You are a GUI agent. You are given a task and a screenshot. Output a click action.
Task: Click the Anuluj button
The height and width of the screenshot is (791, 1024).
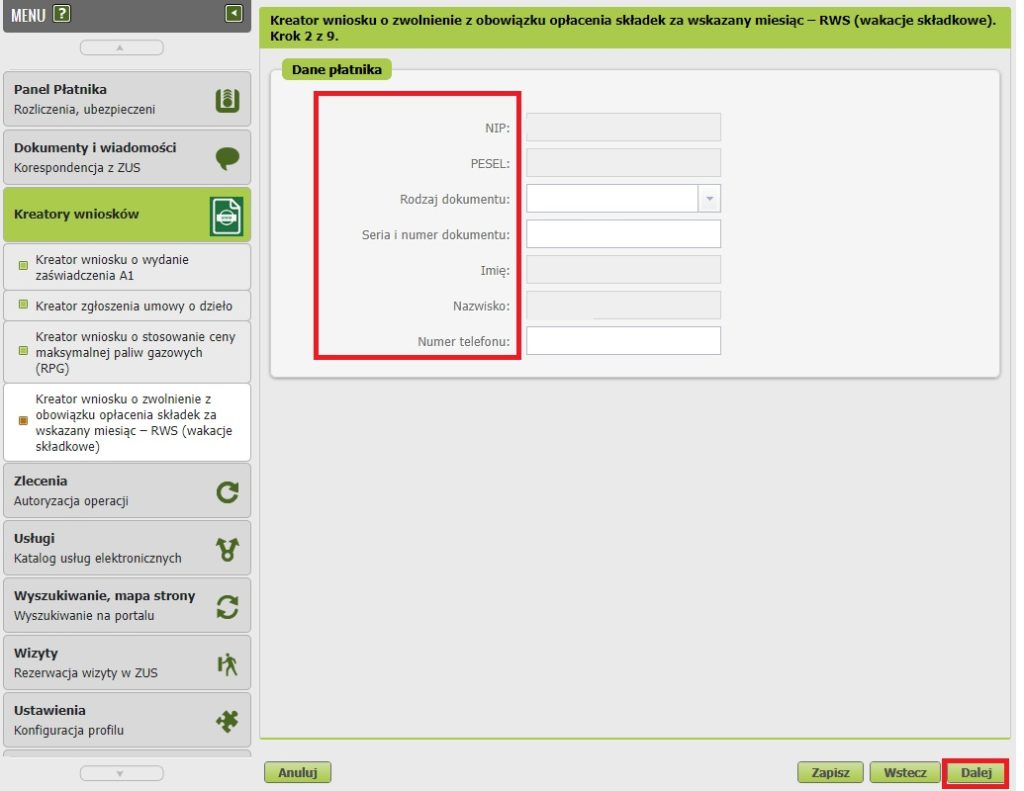[x=297, y=772]
